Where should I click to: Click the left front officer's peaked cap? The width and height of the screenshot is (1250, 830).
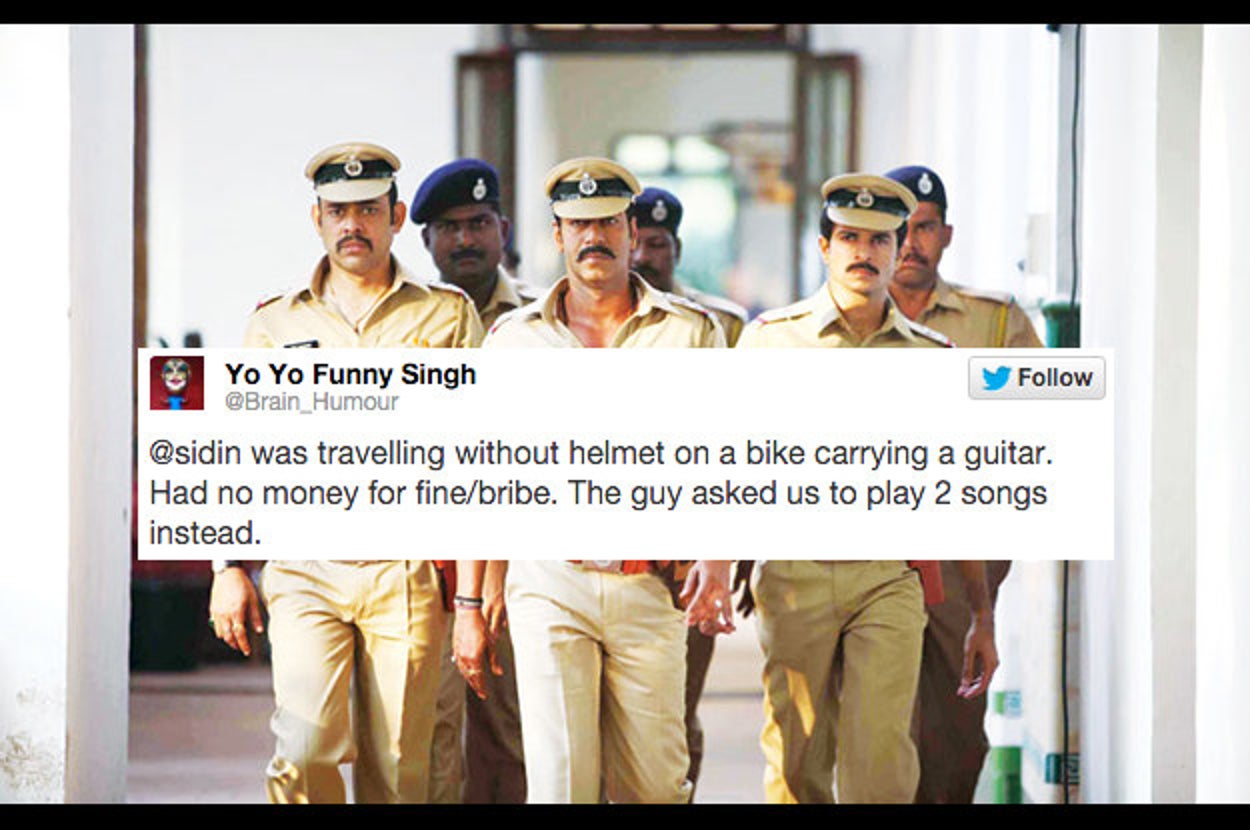coord(352,171)
